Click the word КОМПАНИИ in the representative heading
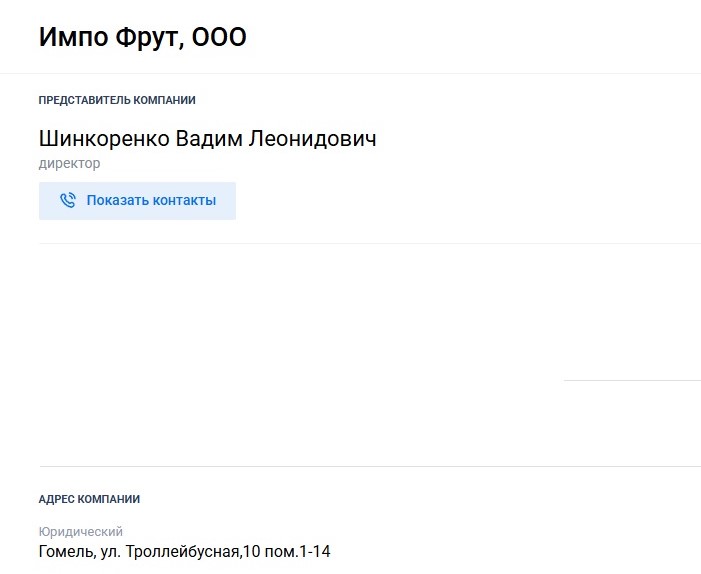The image size is (701, 574). pos(165,100)
